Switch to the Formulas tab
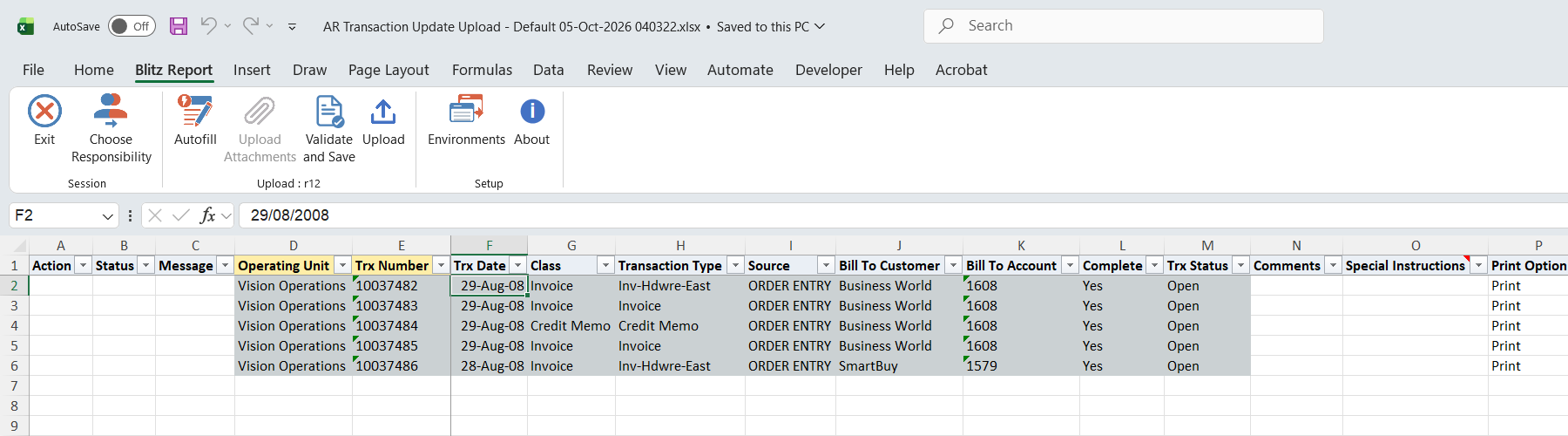The image size is (1568, 436). 482,70
